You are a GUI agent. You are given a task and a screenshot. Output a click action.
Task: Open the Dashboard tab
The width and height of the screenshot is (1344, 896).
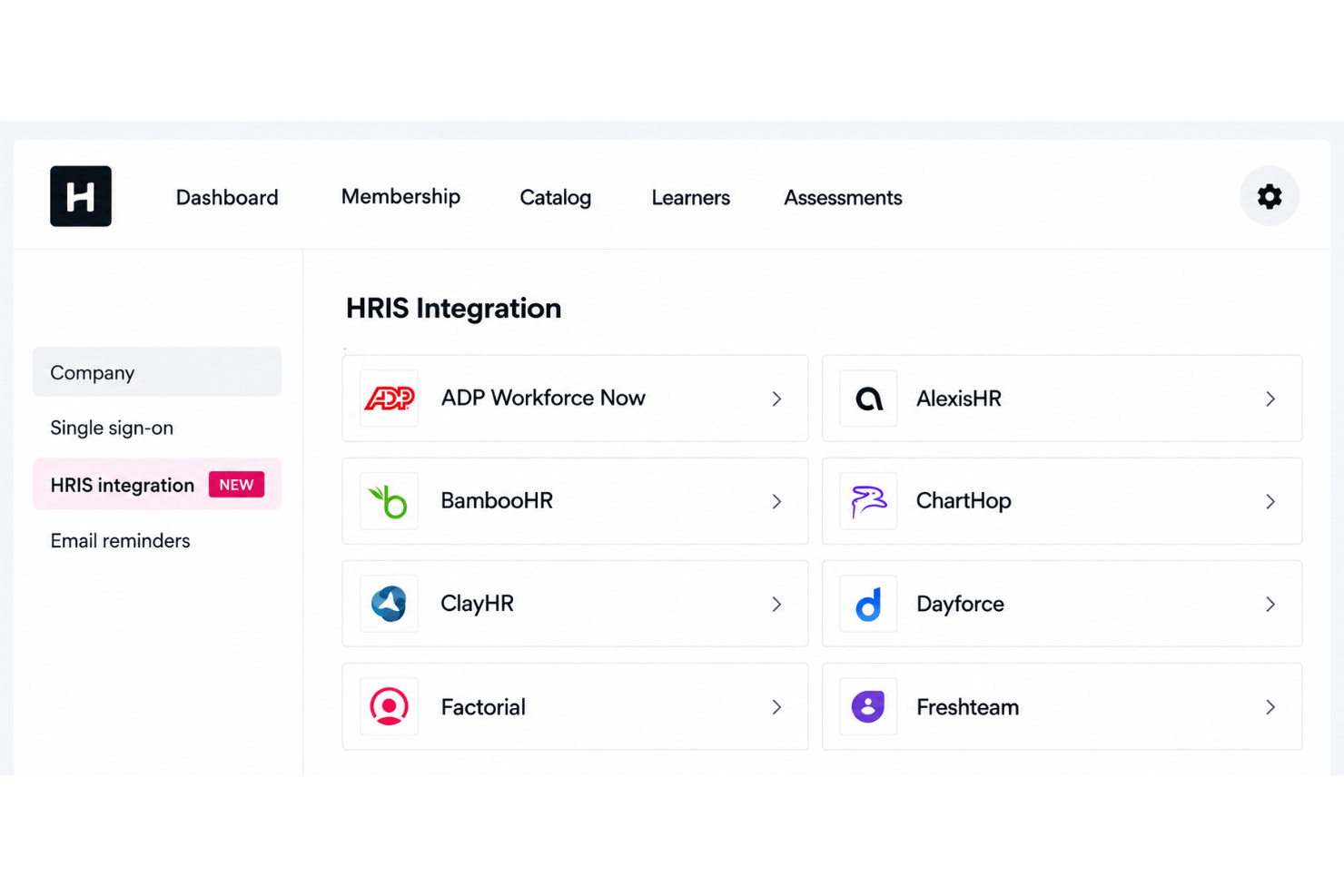pyautogui.click(x=227, y=198)
